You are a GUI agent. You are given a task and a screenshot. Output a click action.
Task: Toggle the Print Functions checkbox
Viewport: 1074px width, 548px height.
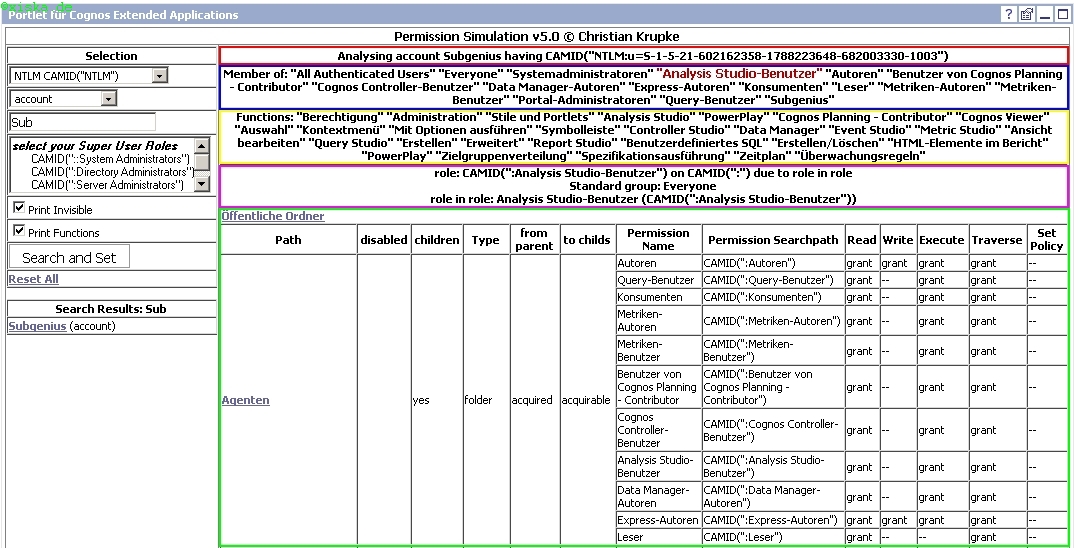pyautogui.click(x=19, y=230)
